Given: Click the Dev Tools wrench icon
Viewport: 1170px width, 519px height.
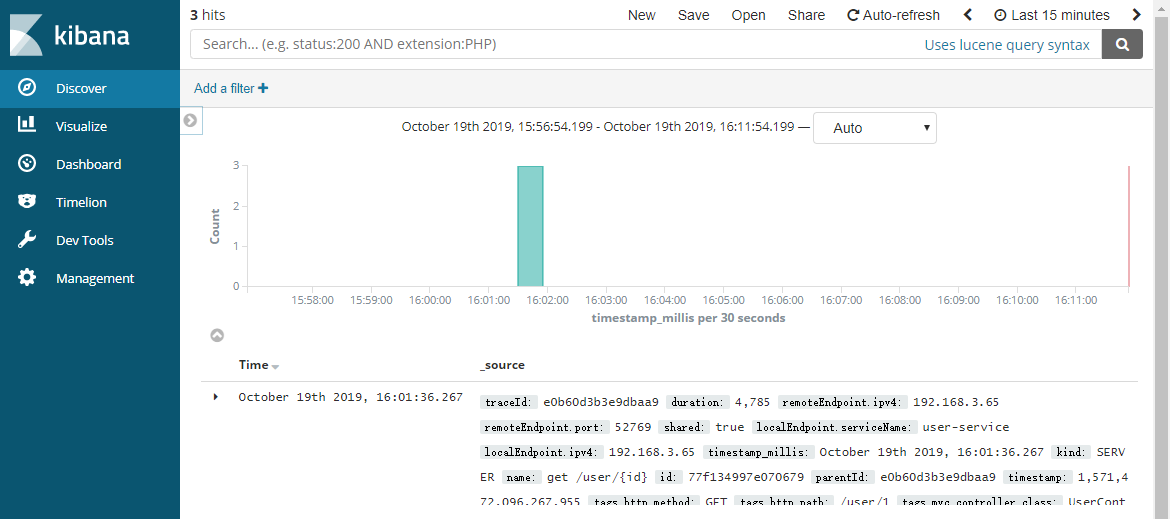Looking at the screenshot, I should click(27, 240).
